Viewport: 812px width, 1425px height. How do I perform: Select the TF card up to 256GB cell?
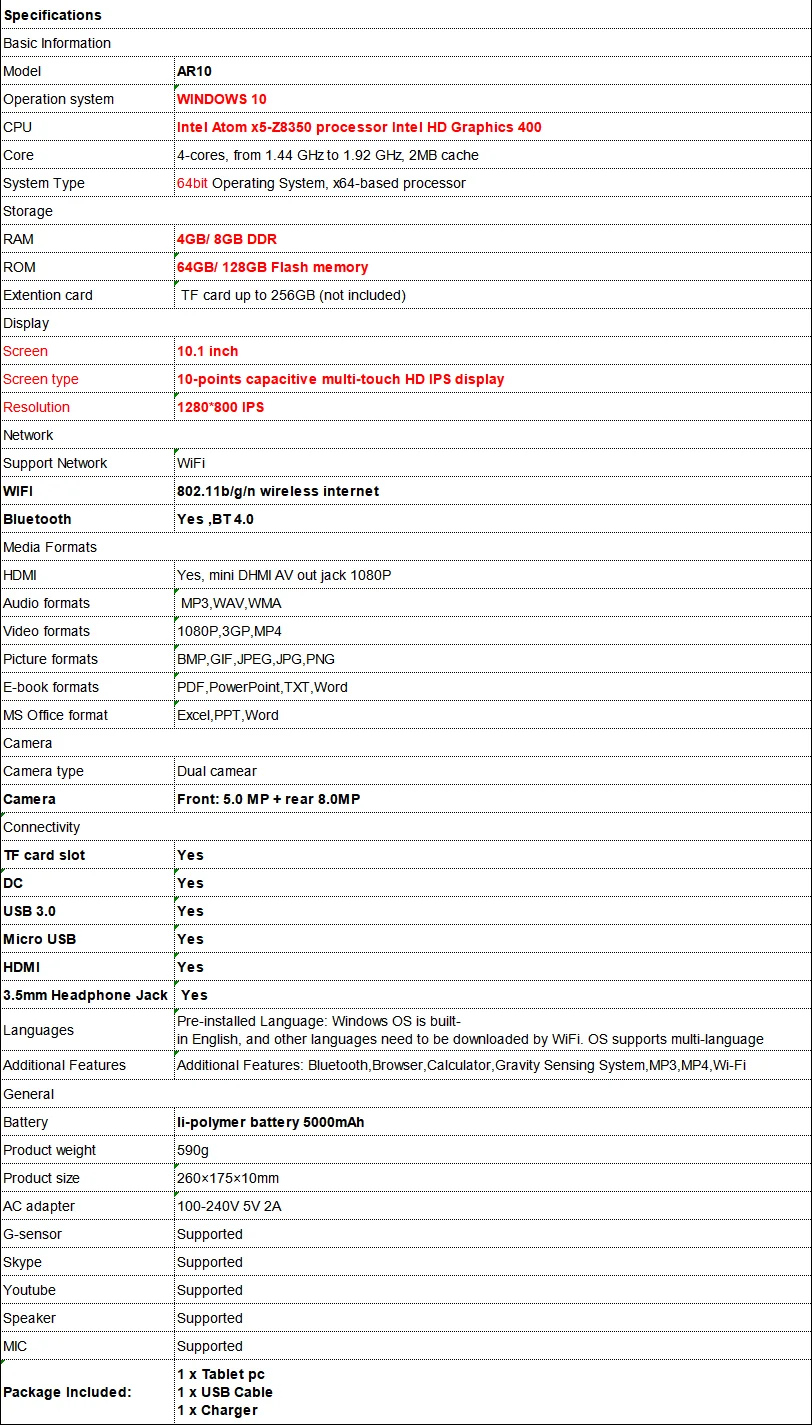tap(492, 295)
